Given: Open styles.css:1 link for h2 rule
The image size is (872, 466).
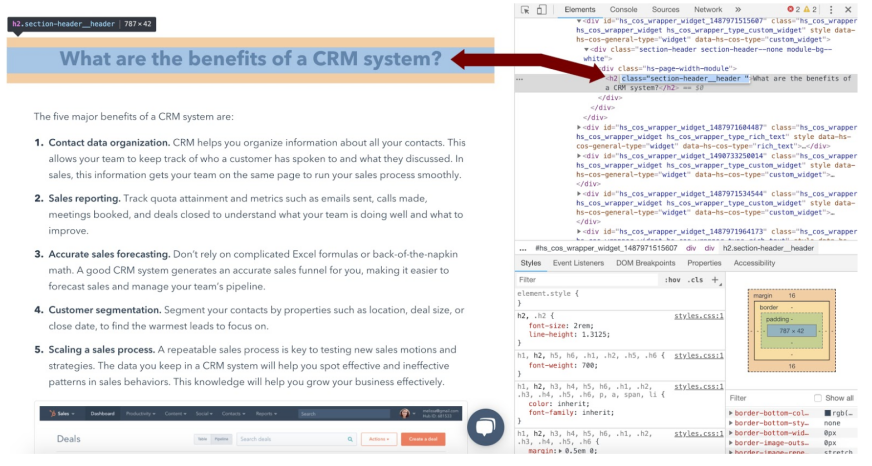Looking at the screenshot, I should 699,316.
